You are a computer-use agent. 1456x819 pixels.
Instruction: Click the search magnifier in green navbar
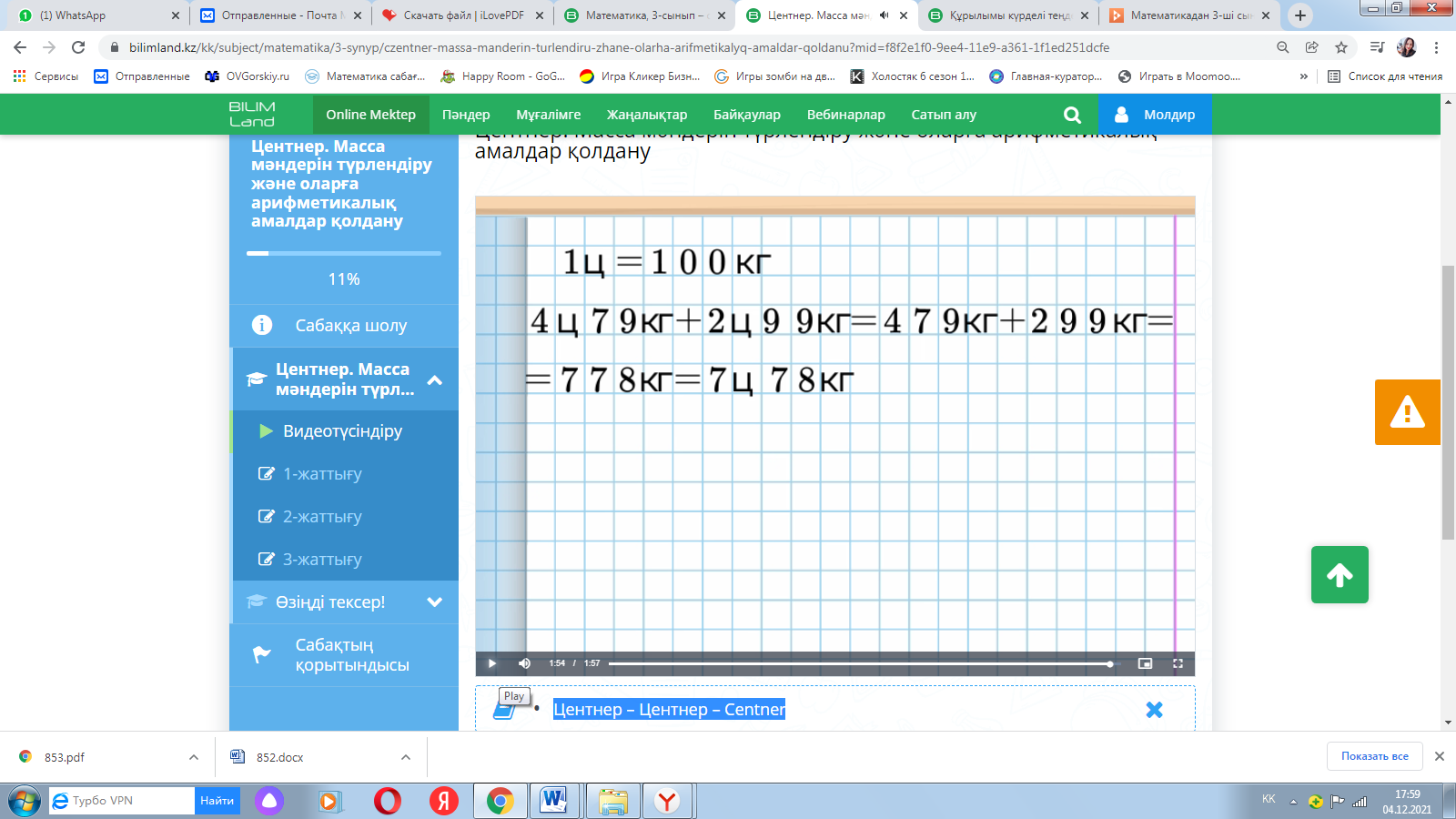pyautogui.click(x=1072, y=115)
